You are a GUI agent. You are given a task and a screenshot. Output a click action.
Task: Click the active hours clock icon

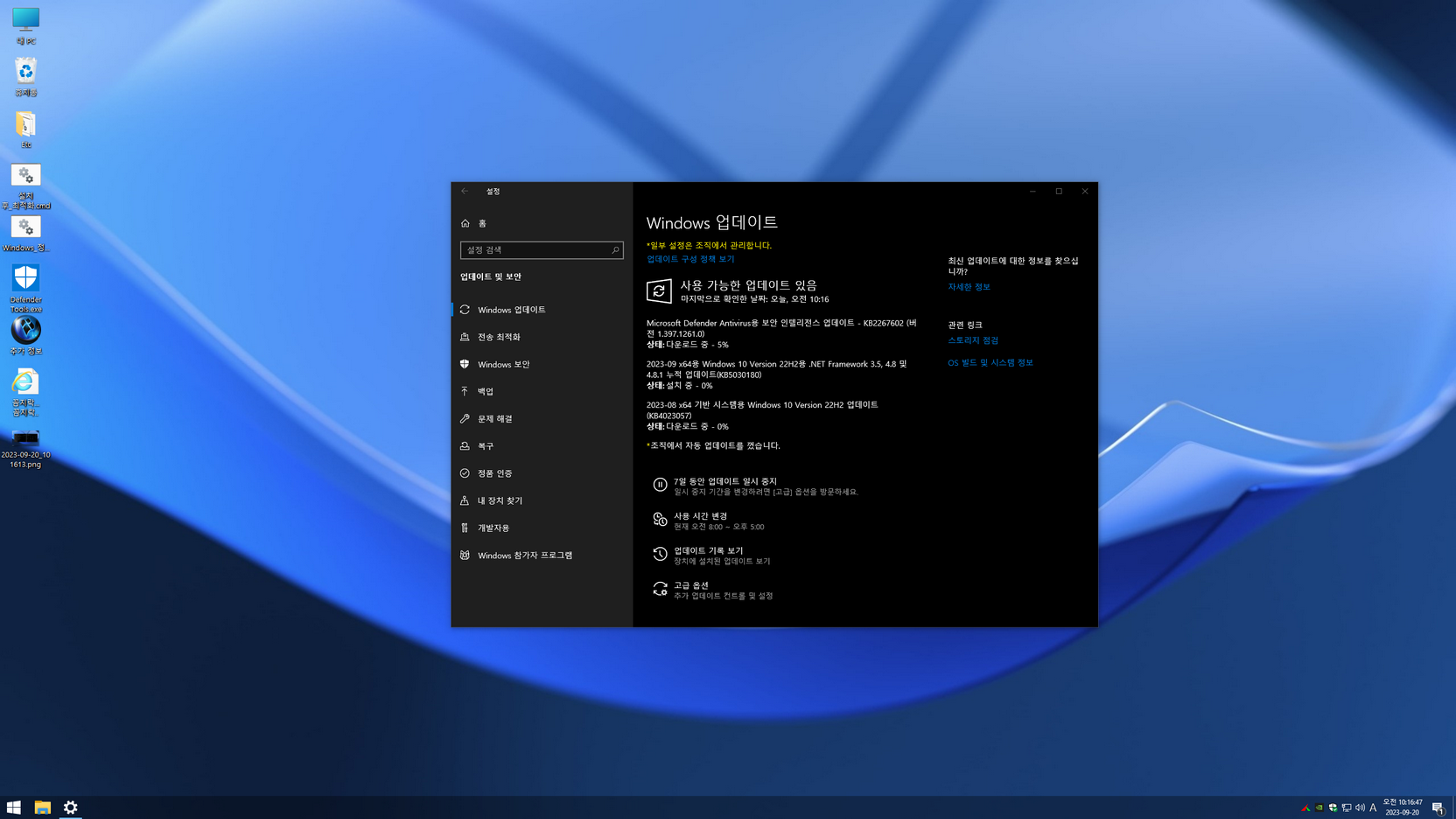(x=660, y=520)
